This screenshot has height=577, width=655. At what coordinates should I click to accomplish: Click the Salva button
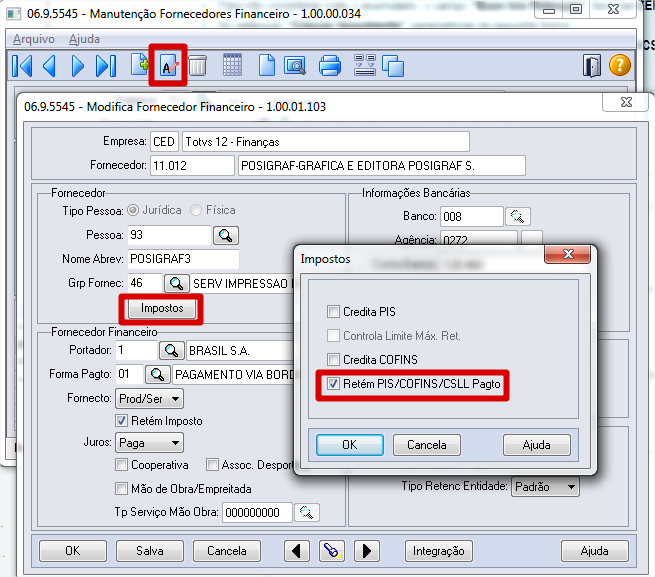click(150, 551)
